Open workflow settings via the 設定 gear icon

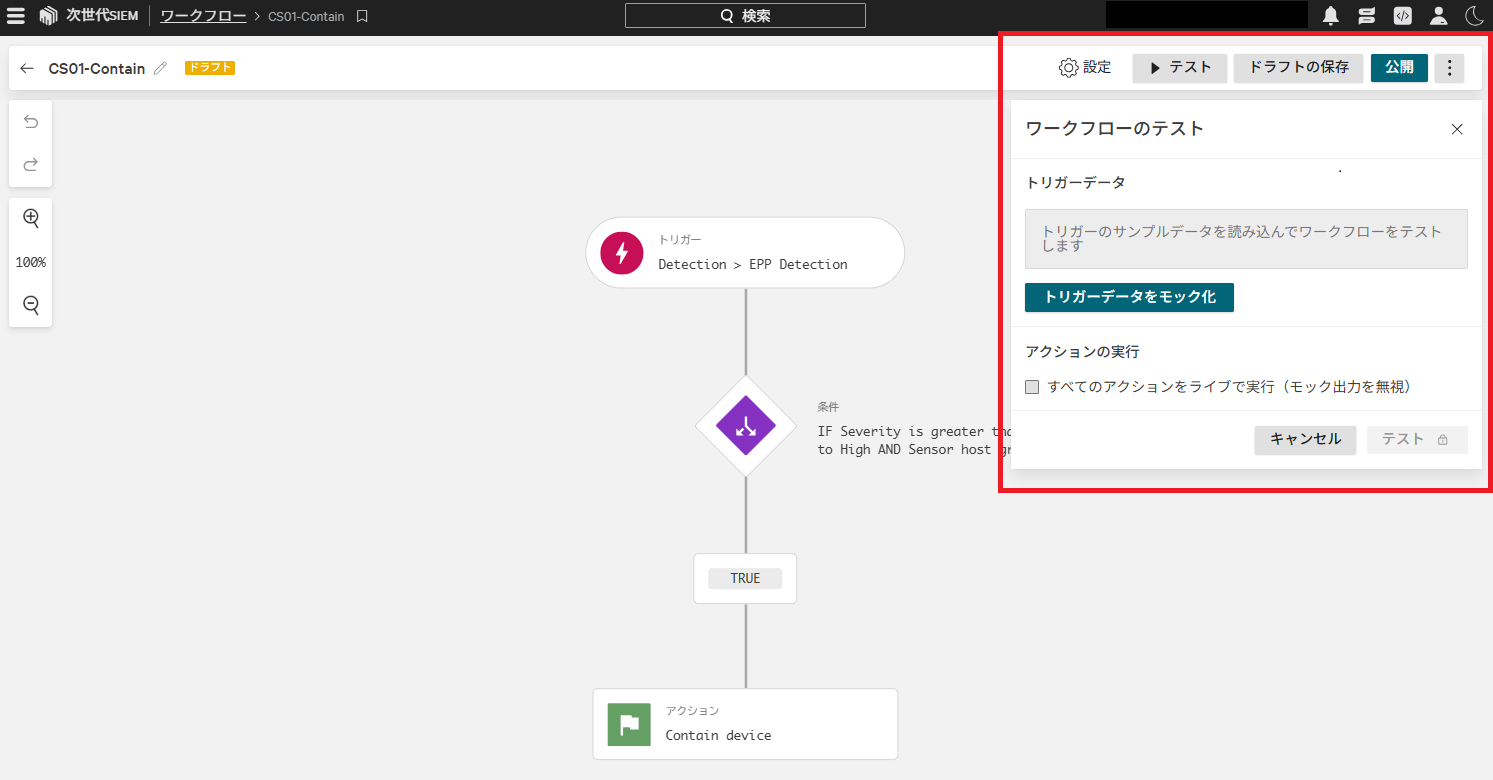tap(1067, 67)
